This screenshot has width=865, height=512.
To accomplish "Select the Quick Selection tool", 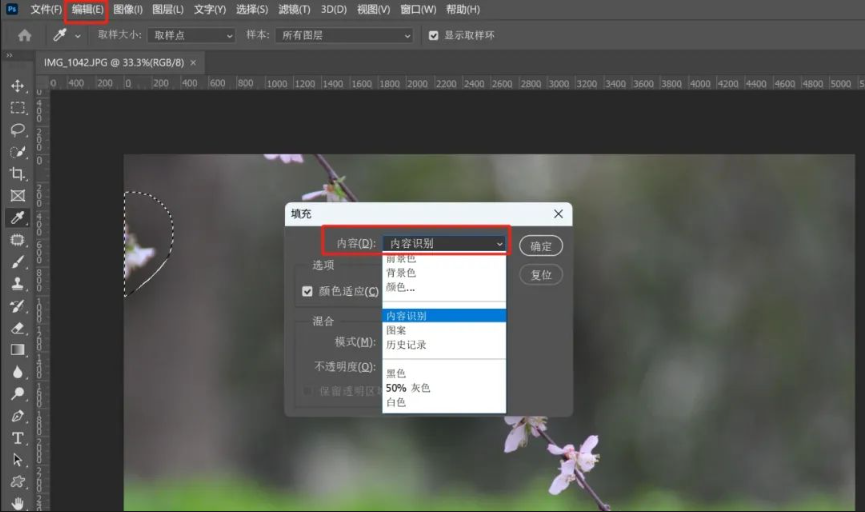I will pyautogui.click(x=17, y=152).
